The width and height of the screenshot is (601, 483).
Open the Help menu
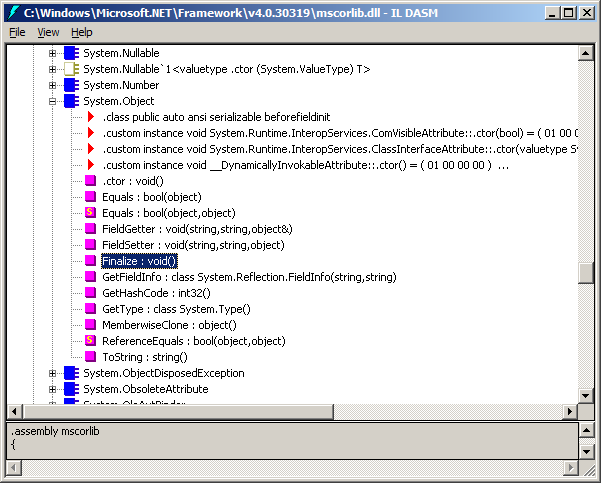click(x=82, y=33)
